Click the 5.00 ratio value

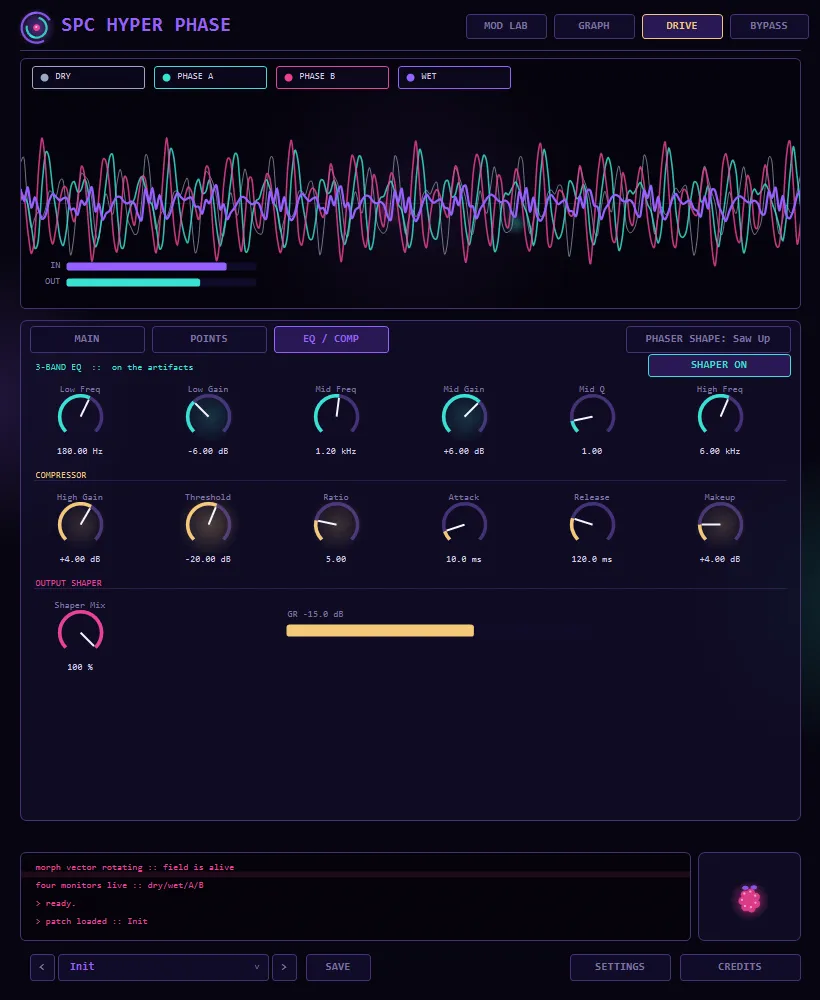click(336, 559)
